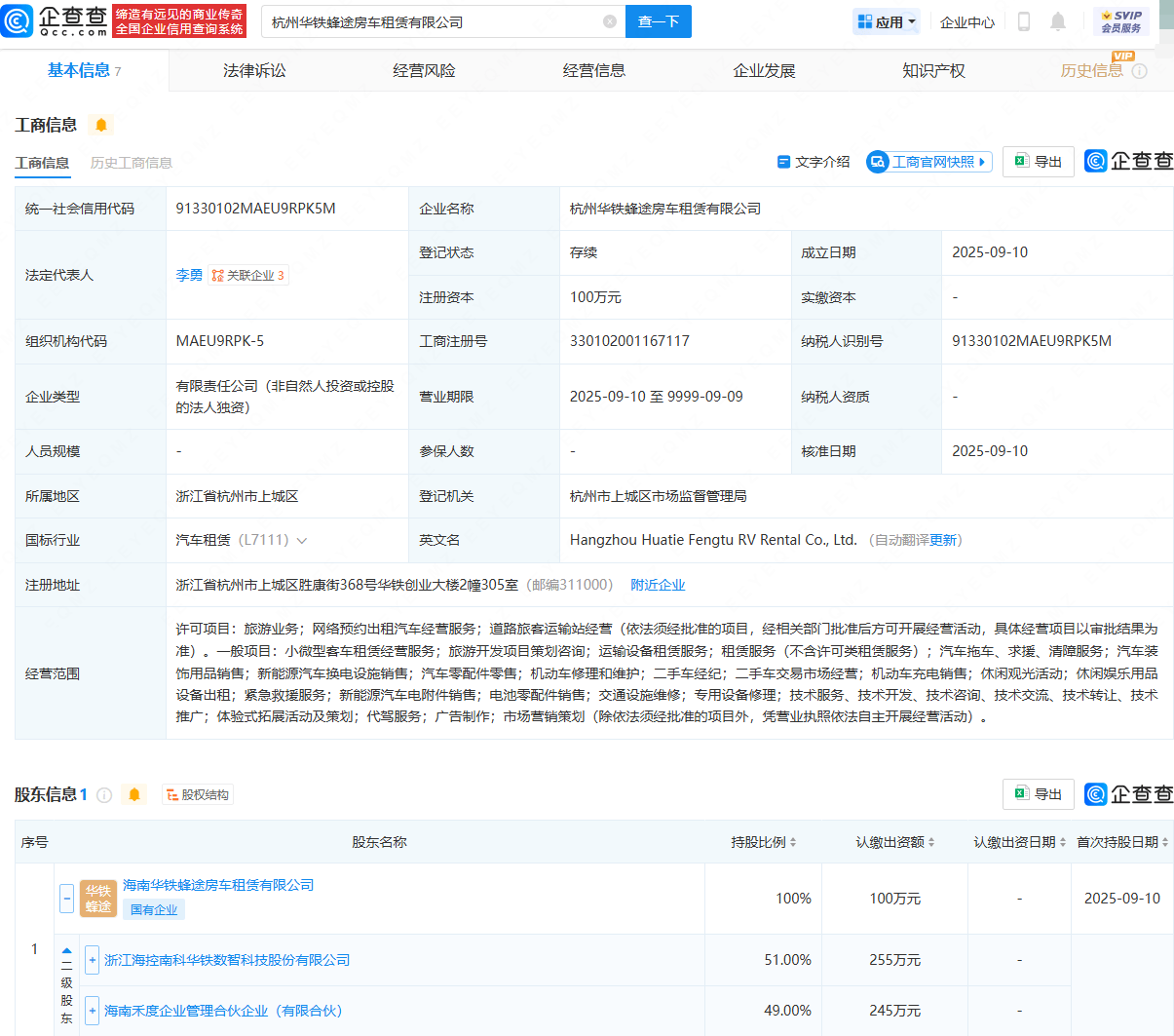Image resolution: width=1174 pixels, height=1036 pixels.
Task: Expand 海南禾度企业管理合伙企业 row
Action: (93, 1011)
